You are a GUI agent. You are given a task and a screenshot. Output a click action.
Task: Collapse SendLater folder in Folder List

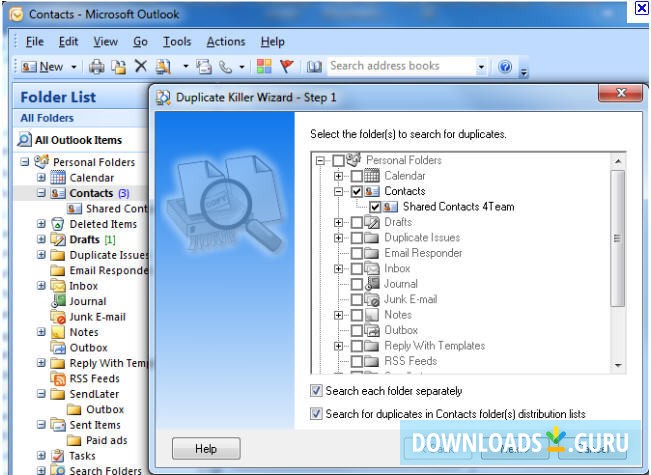pos(41,393)
